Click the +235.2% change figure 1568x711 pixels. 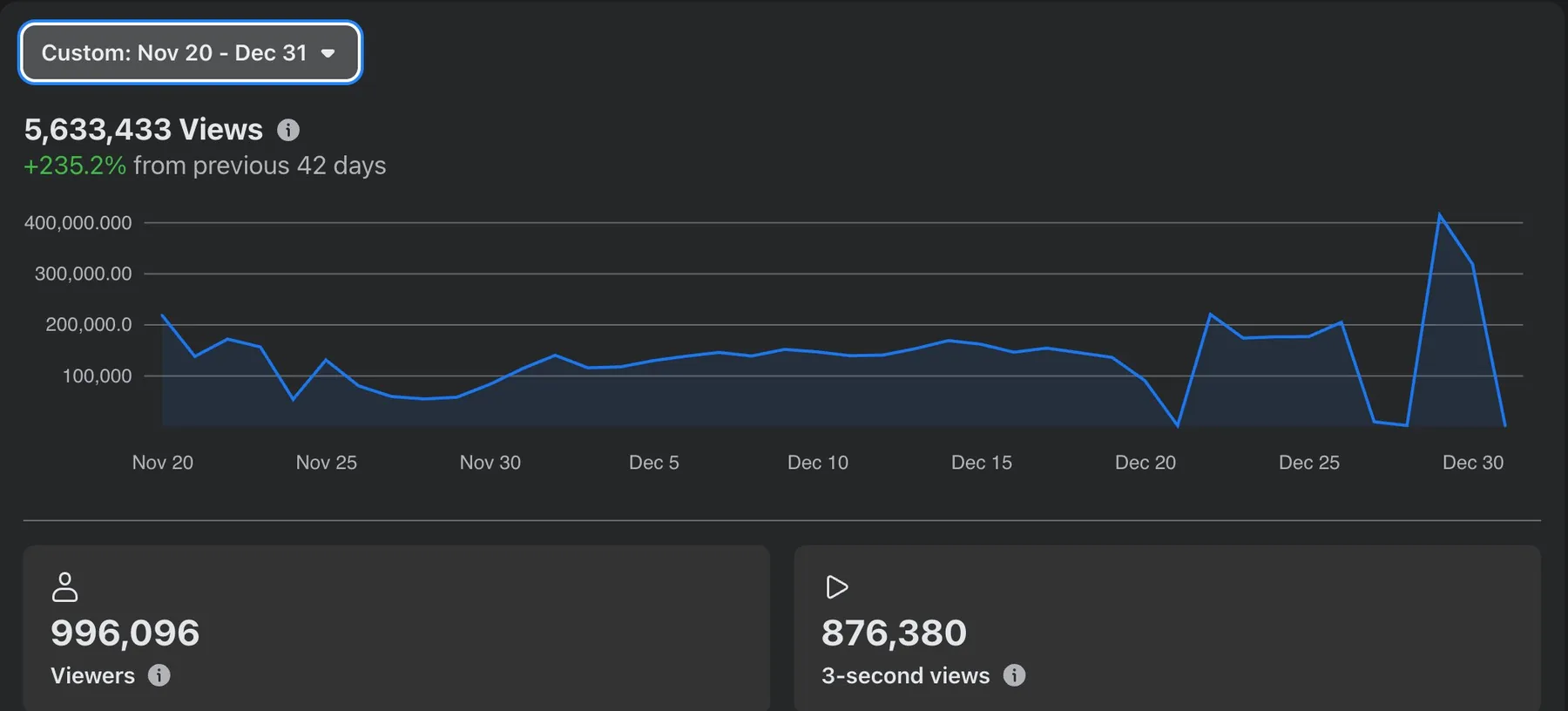pyautogui.click(x=75, y=166)
